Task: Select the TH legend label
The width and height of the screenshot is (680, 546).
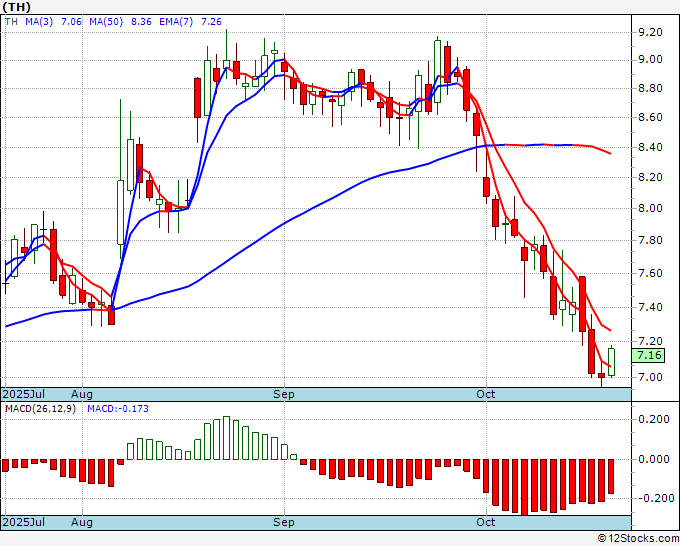Action: click(x=11, y=22)
